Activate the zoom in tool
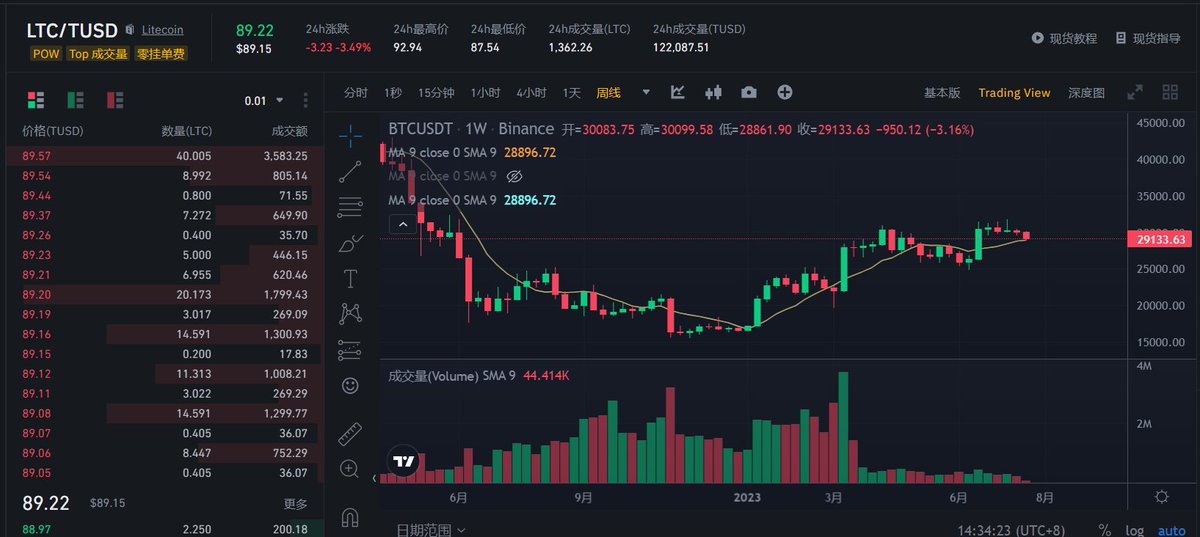The height and width of the screenshot is (537, 1200). click(350, 468)
